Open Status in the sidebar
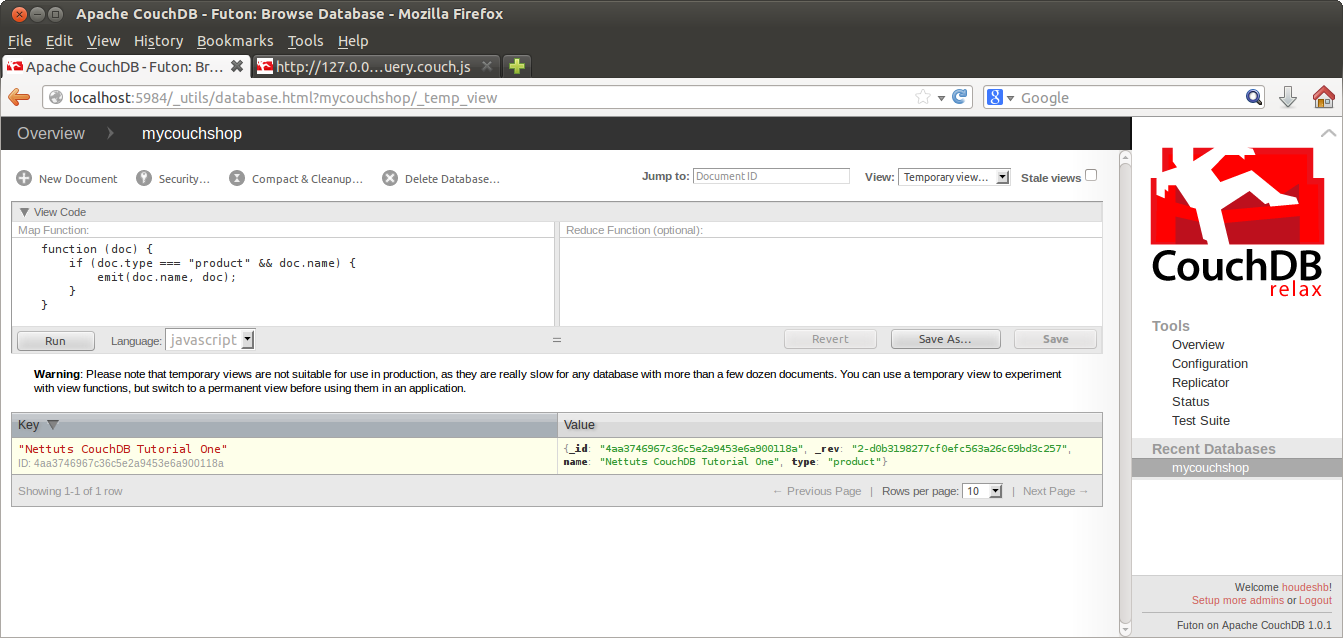The width and height of the screenshot is (1343, 638). tap(1191, 402)
